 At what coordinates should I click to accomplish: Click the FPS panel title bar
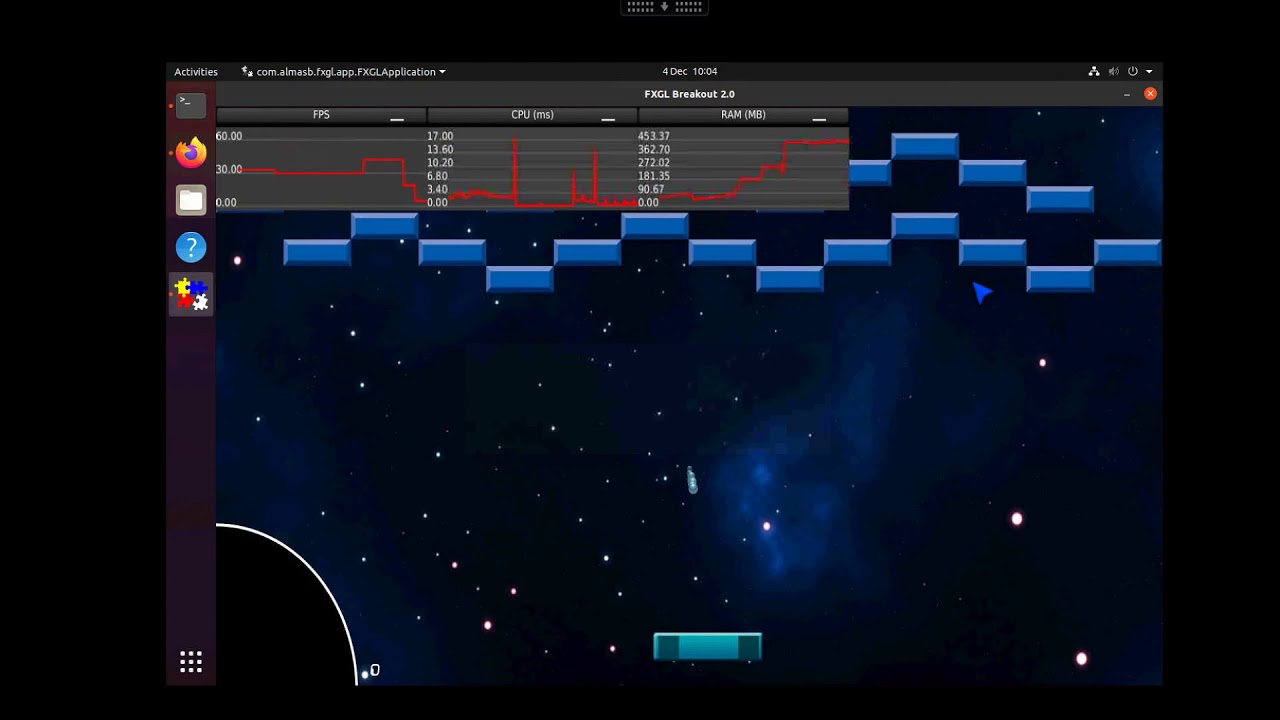coord(321,115)
